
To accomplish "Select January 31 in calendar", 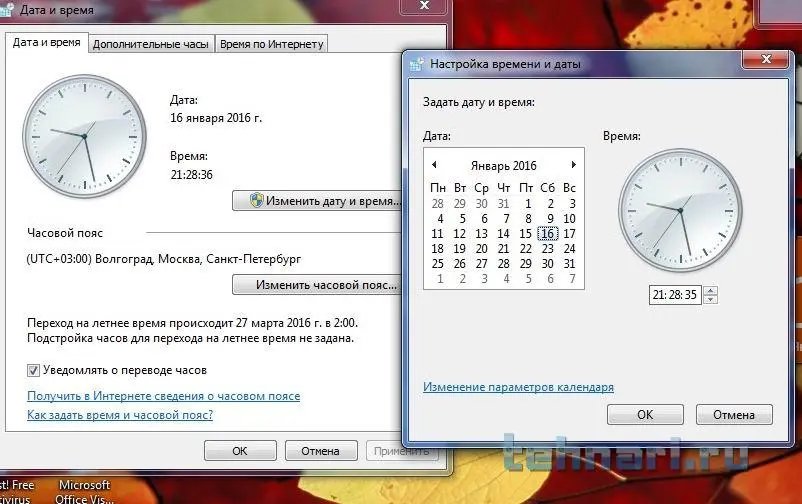I will [569, 264].
